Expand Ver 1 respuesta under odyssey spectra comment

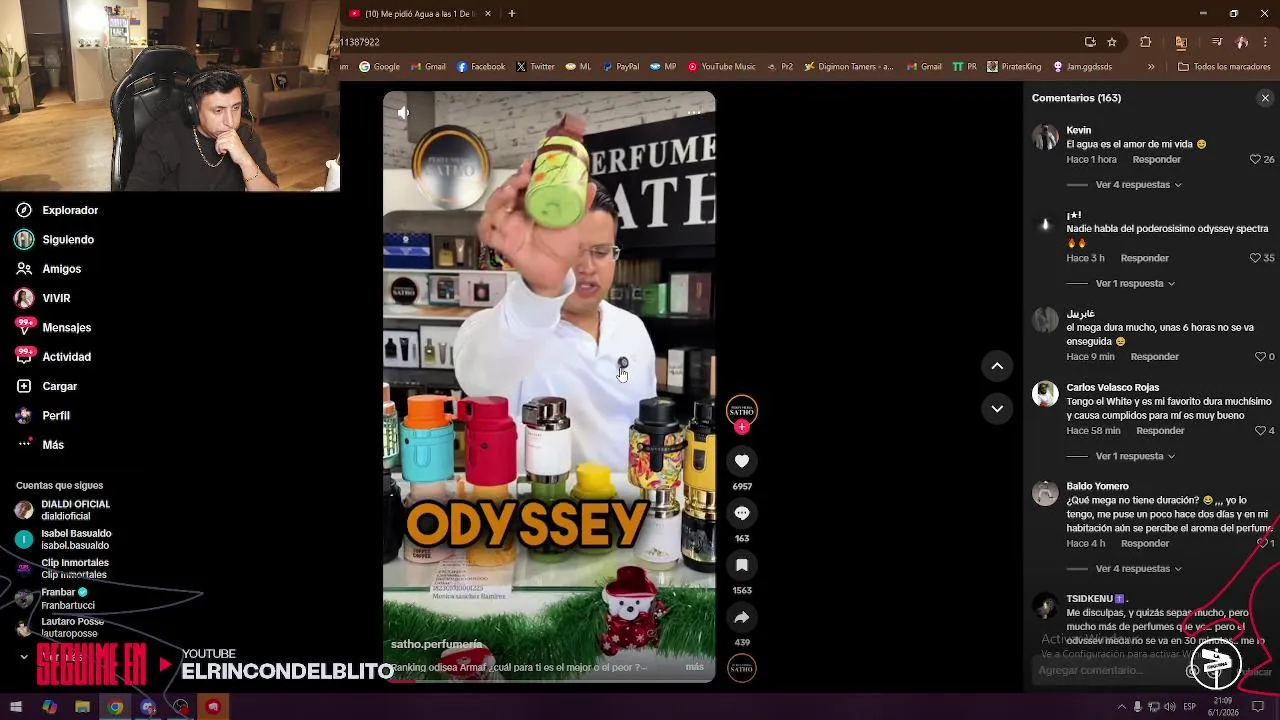(1135, 283)
